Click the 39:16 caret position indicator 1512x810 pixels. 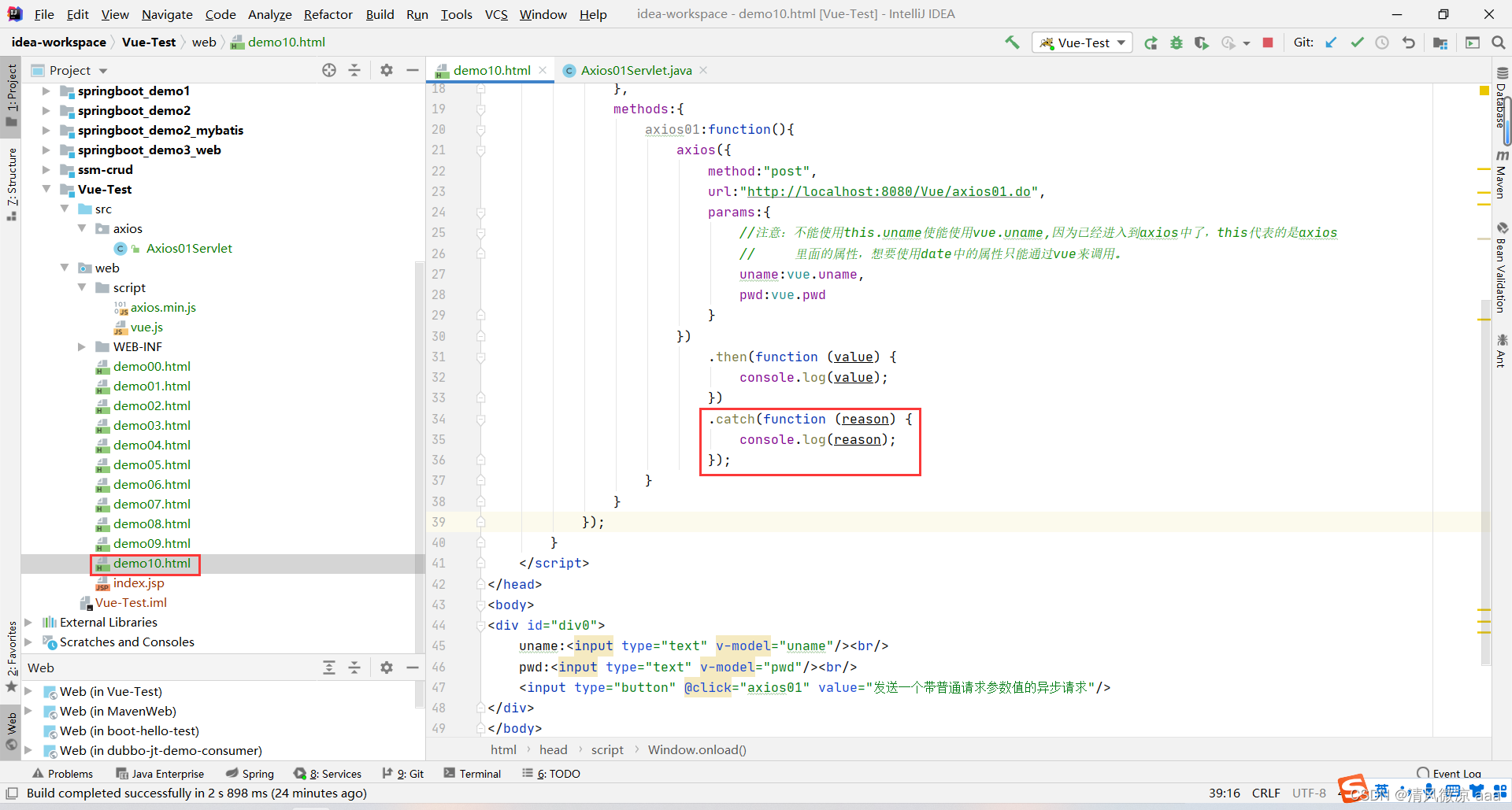pyautogui.click(x=1225, y=793)
